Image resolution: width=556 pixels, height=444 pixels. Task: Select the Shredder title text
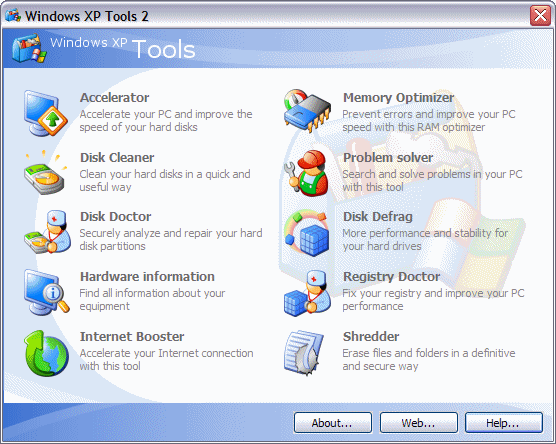tap(371, 337)
